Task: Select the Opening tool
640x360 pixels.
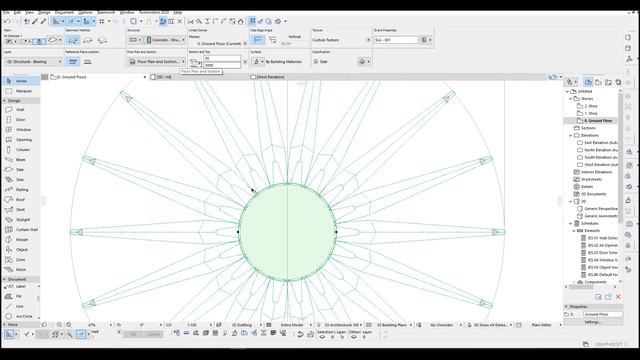Action: (x=20, y=140)
